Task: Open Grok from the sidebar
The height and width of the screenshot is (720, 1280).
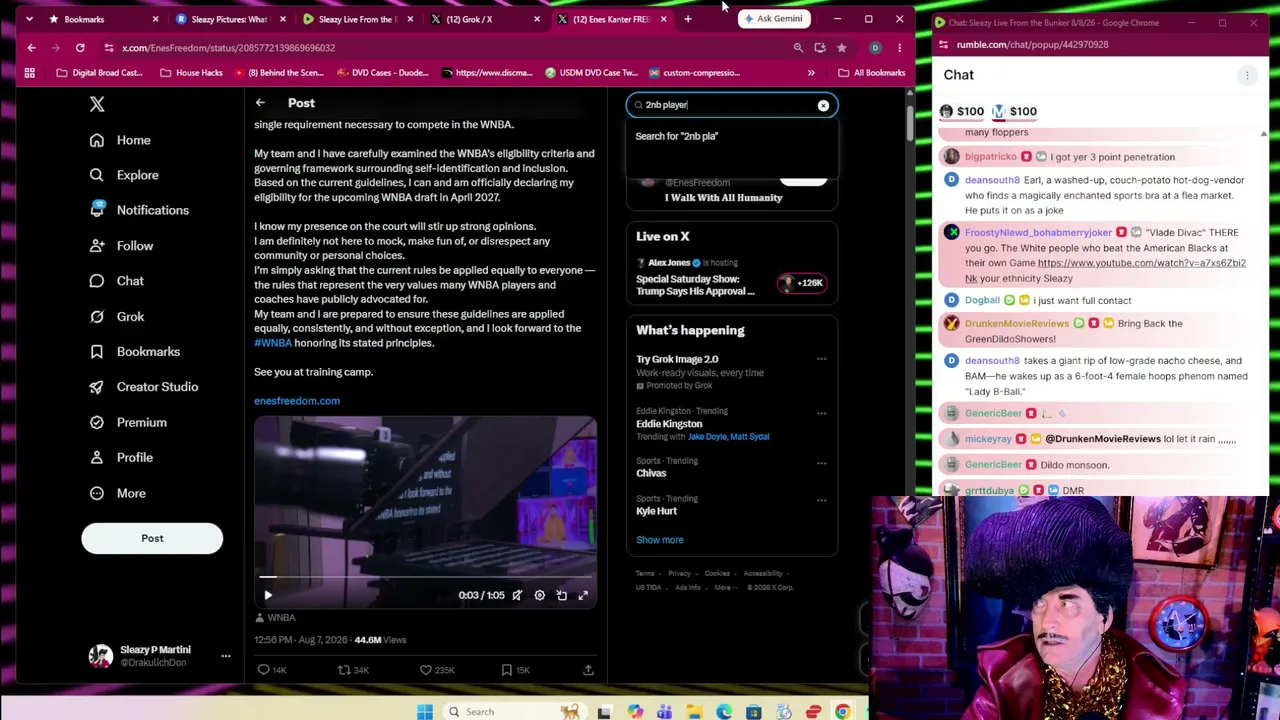Action: coord(117,316)
